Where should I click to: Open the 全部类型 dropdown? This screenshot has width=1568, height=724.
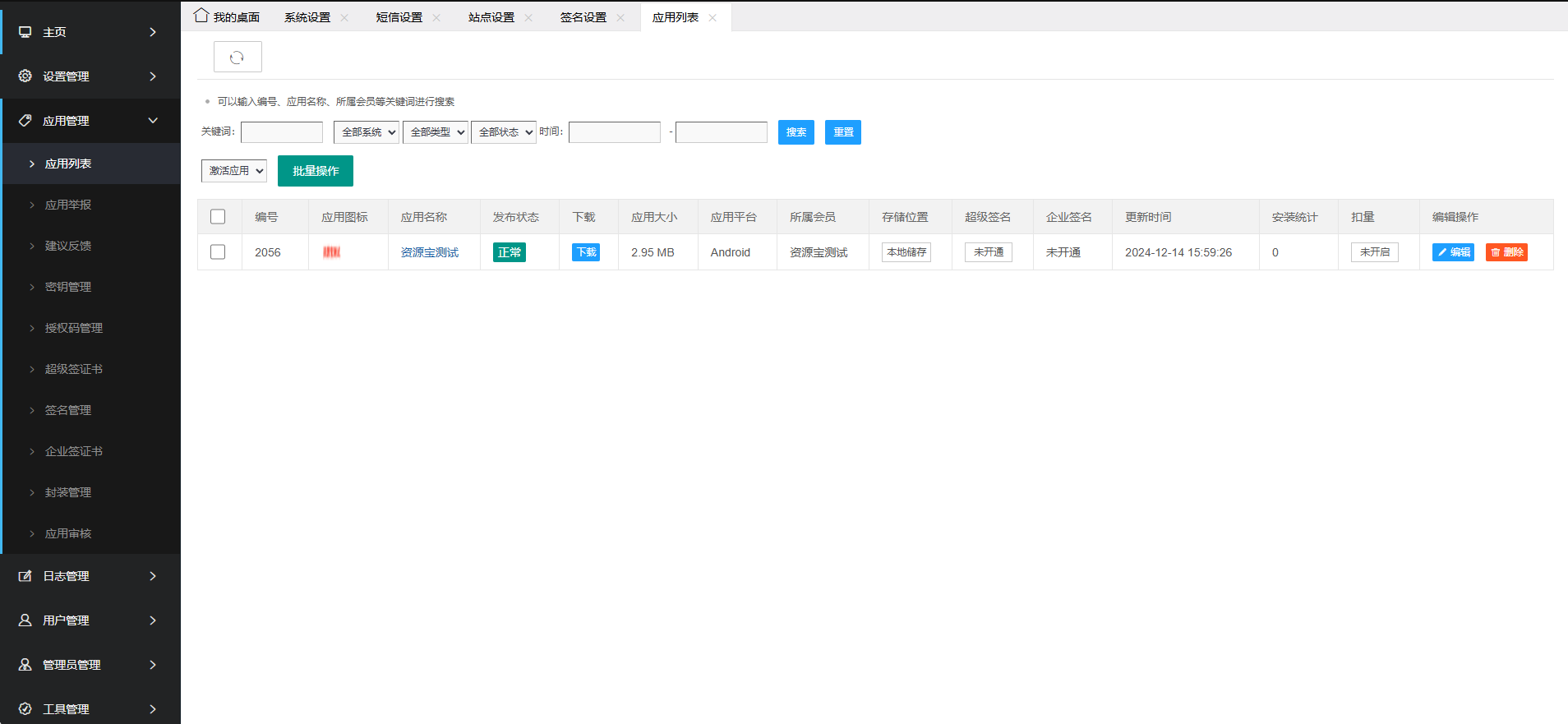point(436,132)
